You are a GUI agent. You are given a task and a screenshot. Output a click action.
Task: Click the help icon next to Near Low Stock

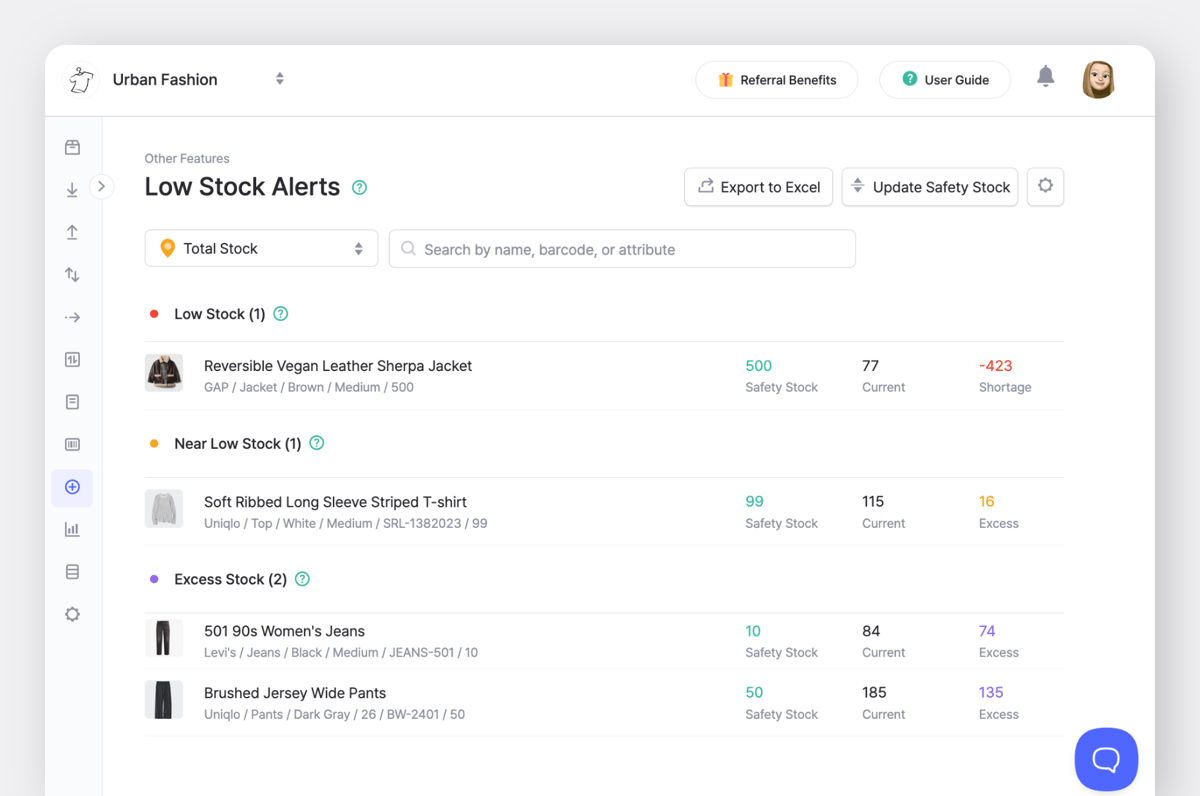click(316, 442)
